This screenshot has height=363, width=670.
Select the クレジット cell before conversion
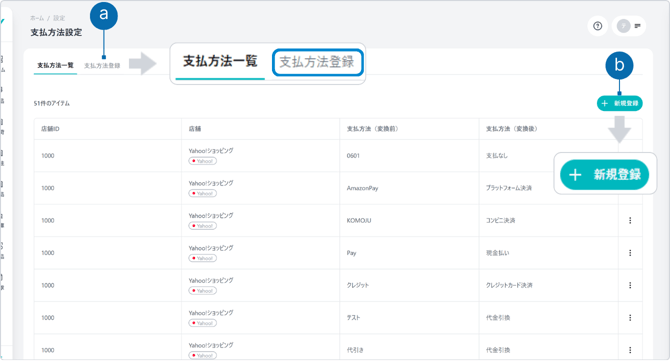pos(358,285)
